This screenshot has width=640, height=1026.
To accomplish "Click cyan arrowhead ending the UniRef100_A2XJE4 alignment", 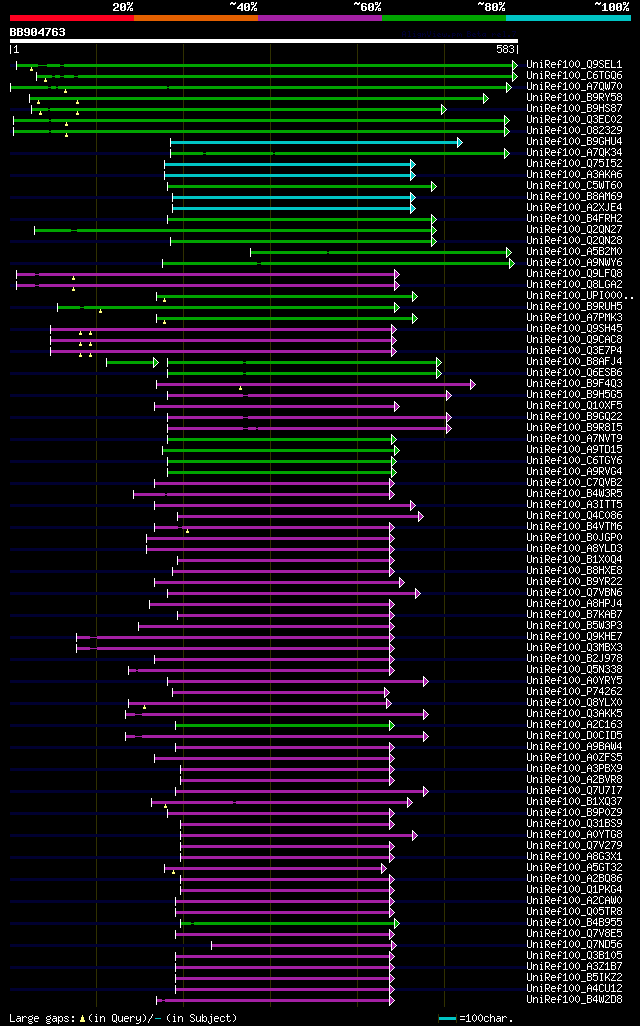I will tap(413, 209).
